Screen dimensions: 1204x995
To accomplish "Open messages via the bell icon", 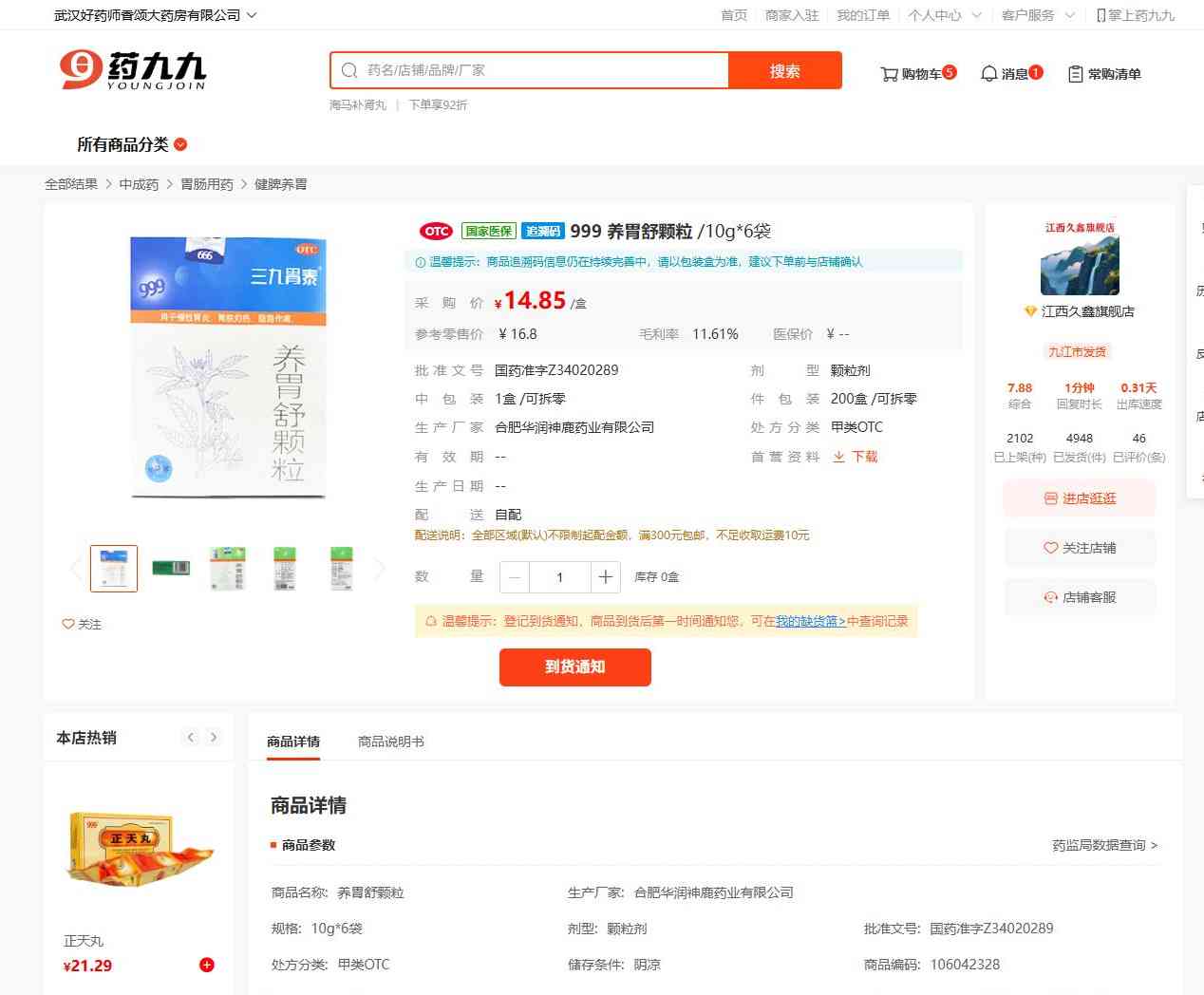I will (988, 74).
